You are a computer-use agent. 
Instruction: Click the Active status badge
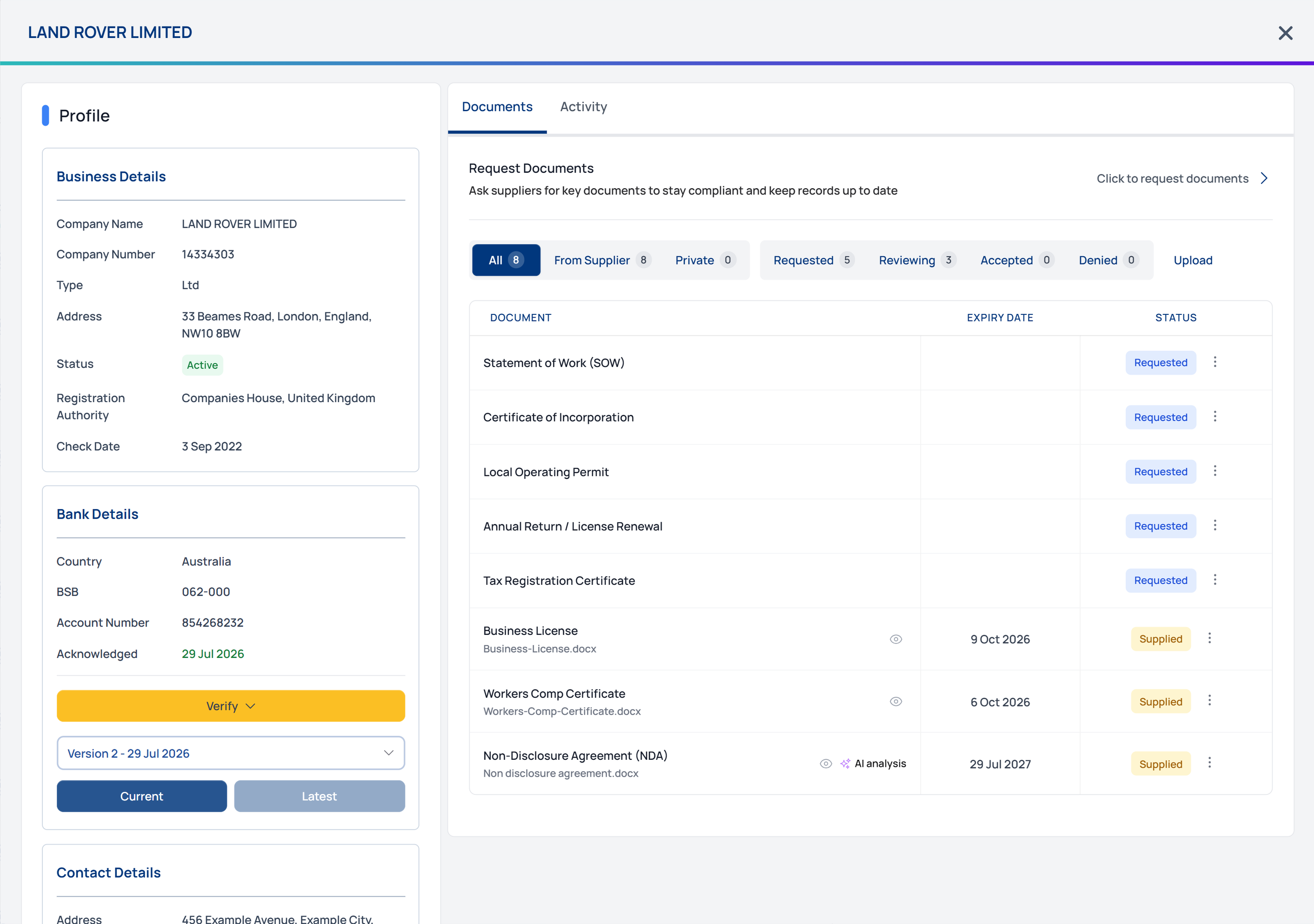point(203,365)
